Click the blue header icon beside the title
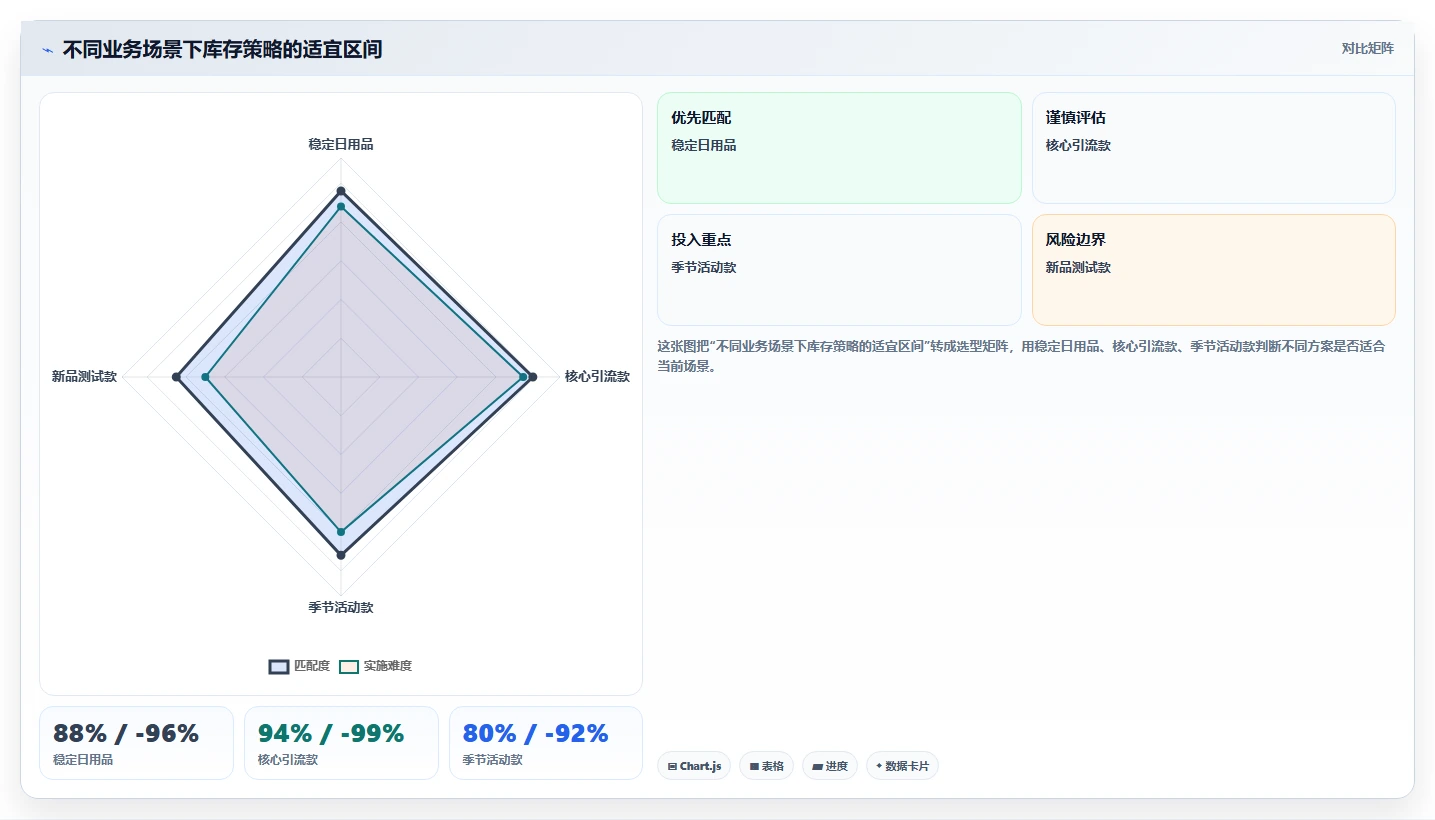This screenshot has height=820, width=1435. 48,50
